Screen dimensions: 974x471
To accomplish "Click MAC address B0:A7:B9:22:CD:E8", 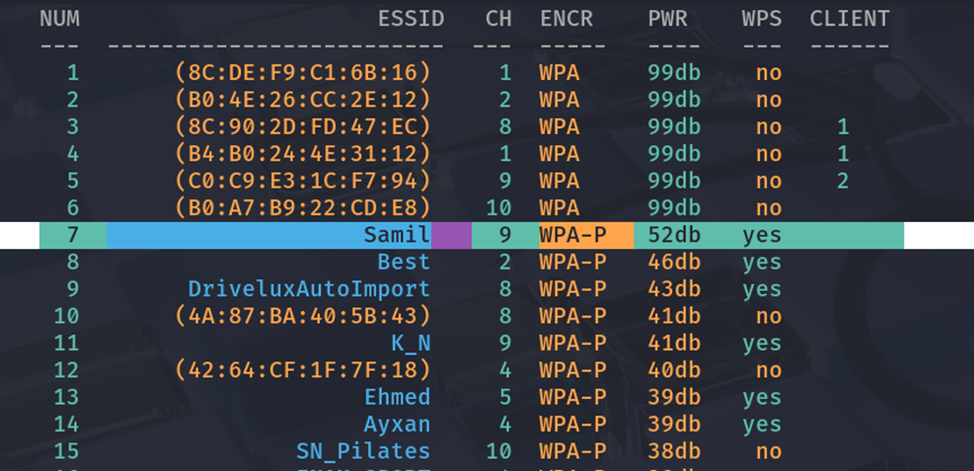I will pyautogui.click(x=302, y=208).
